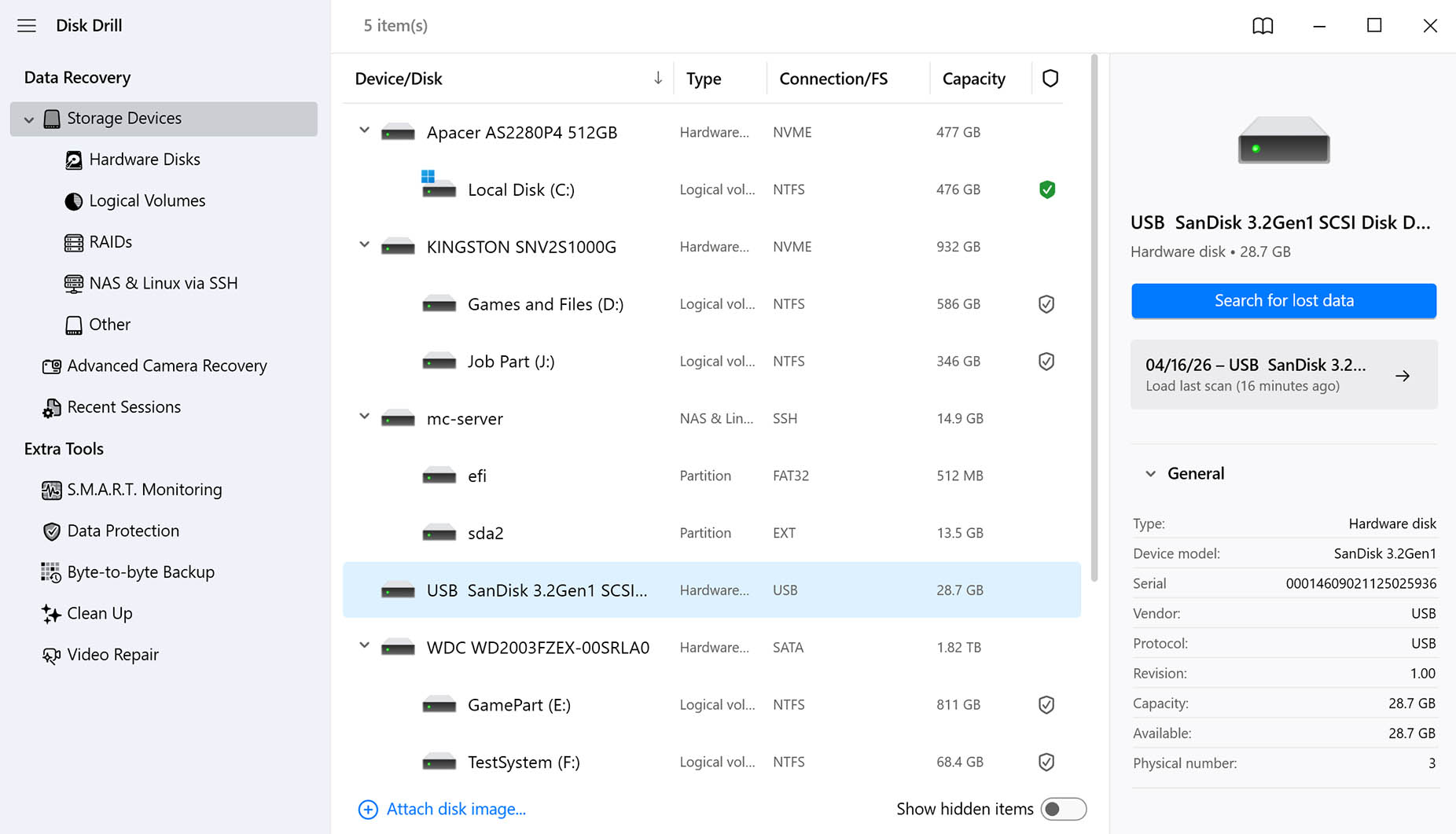
Task: Select S.M.A.R.T. Monitoring icon
Action: [x=51, y=490]
